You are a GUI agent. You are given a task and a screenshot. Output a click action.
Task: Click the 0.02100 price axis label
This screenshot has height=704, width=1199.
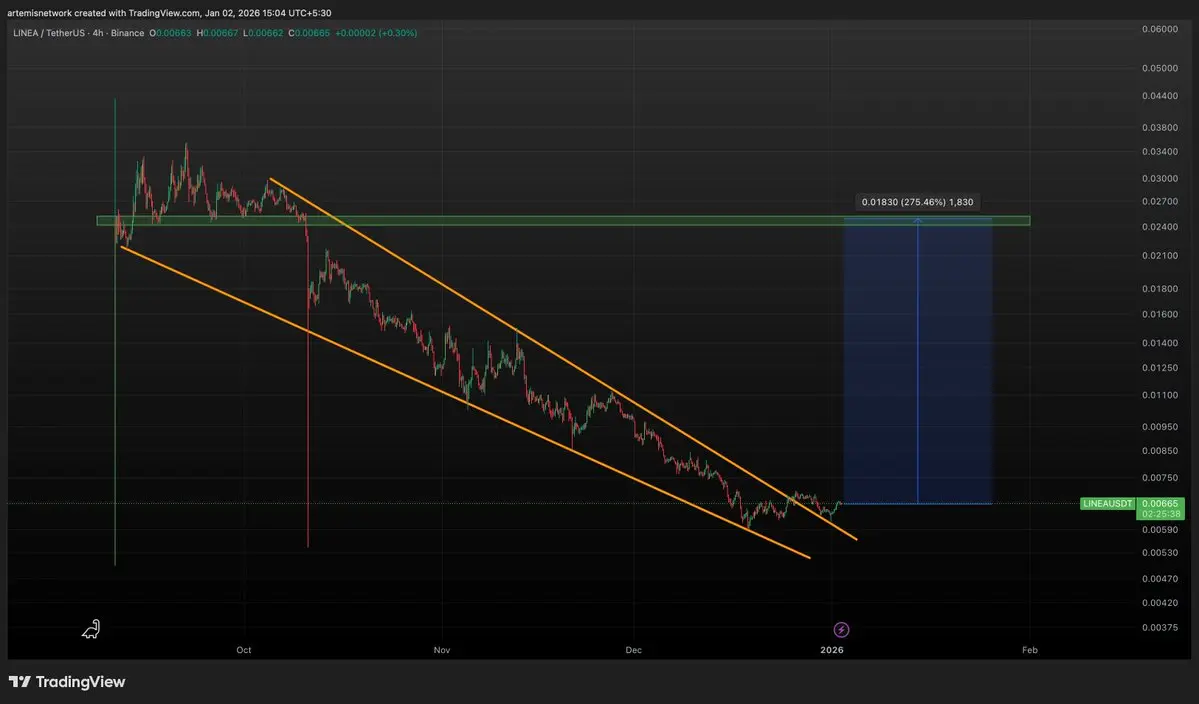[x=1160, y=255]
